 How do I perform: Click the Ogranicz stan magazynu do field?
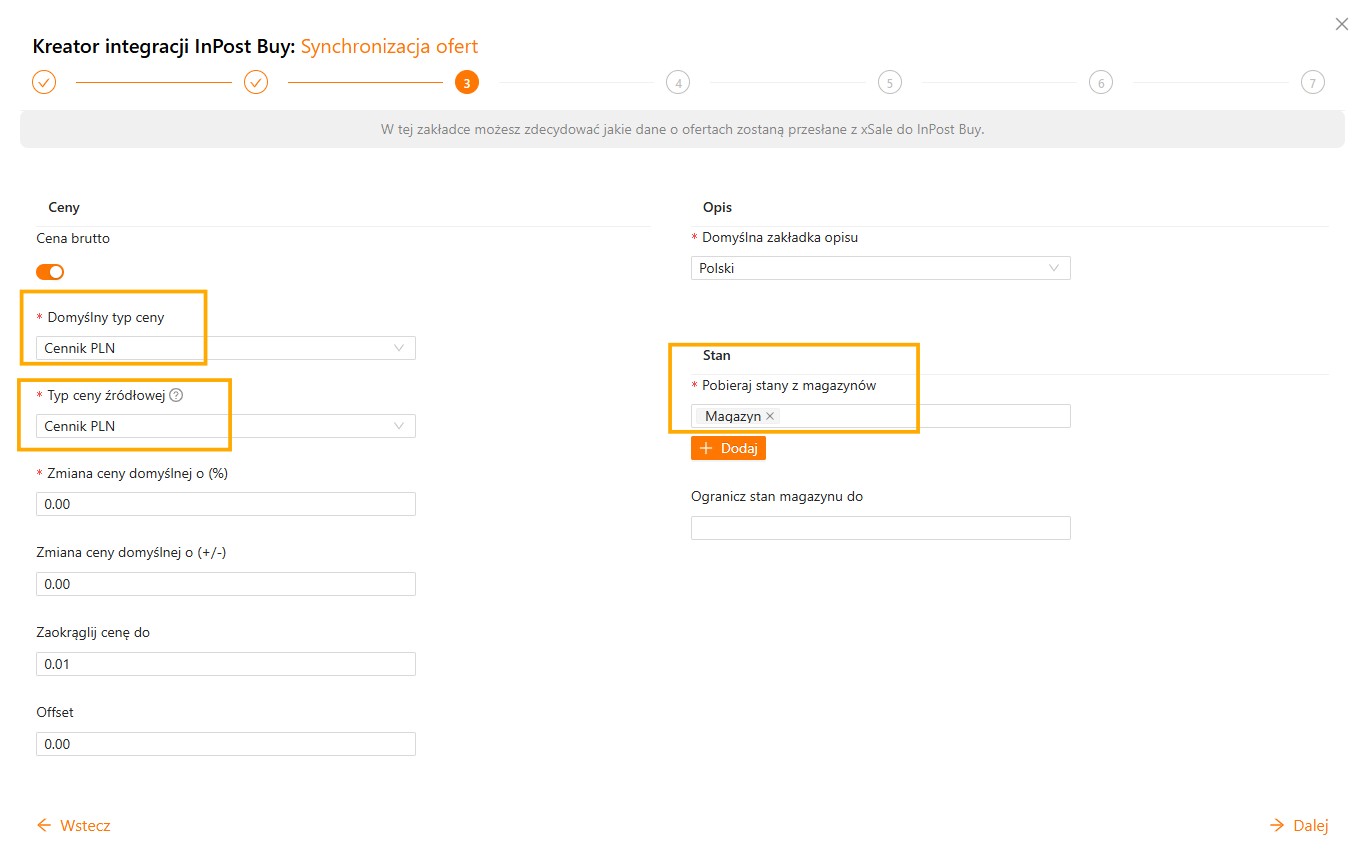[x=880, y=528]
